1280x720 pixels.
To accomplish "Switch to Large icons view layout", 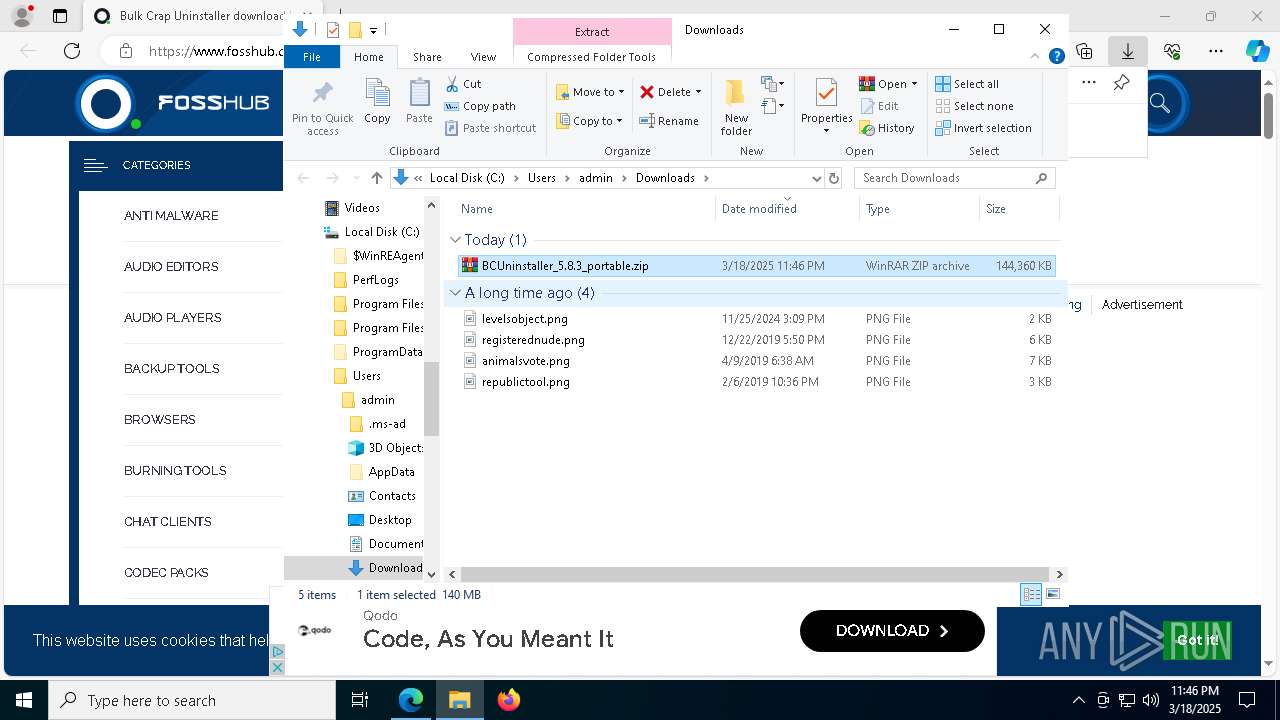I will click(x=1052, y=595).
